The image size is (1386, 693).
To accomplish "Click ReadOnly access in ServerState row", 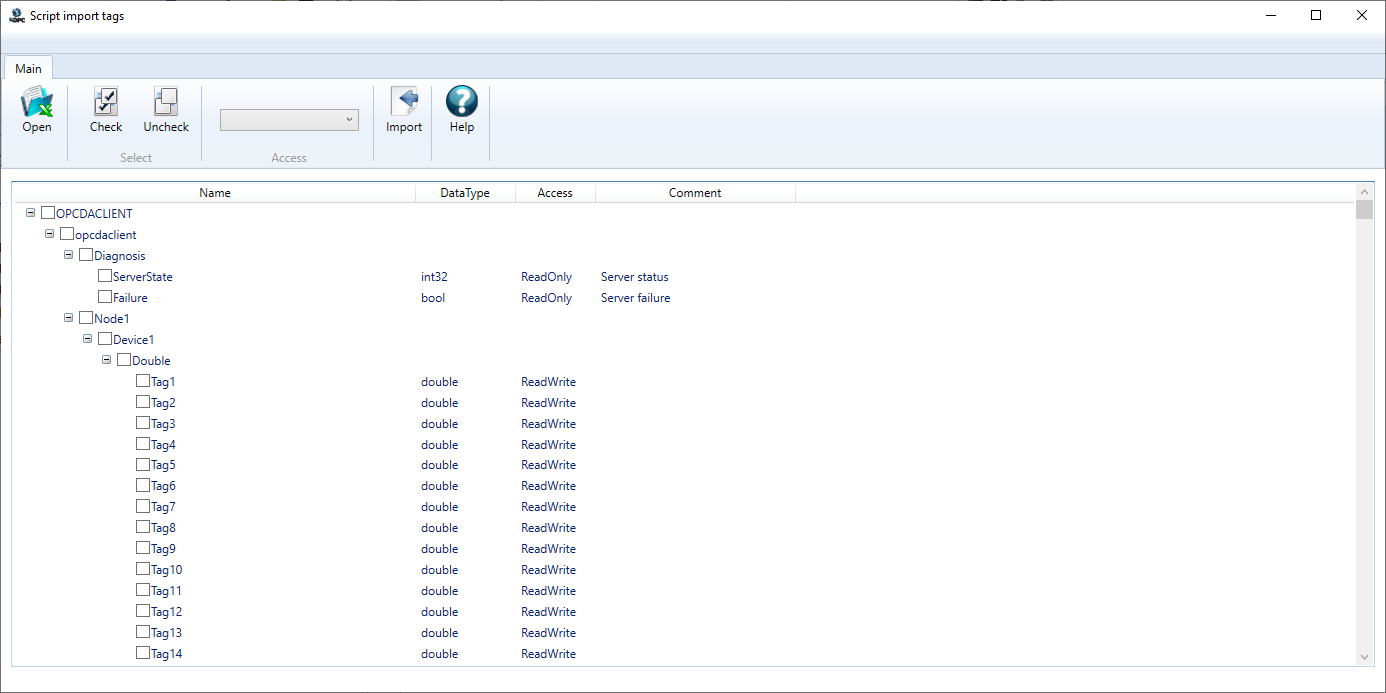I will pyautogui.click(x=547, y=277).
